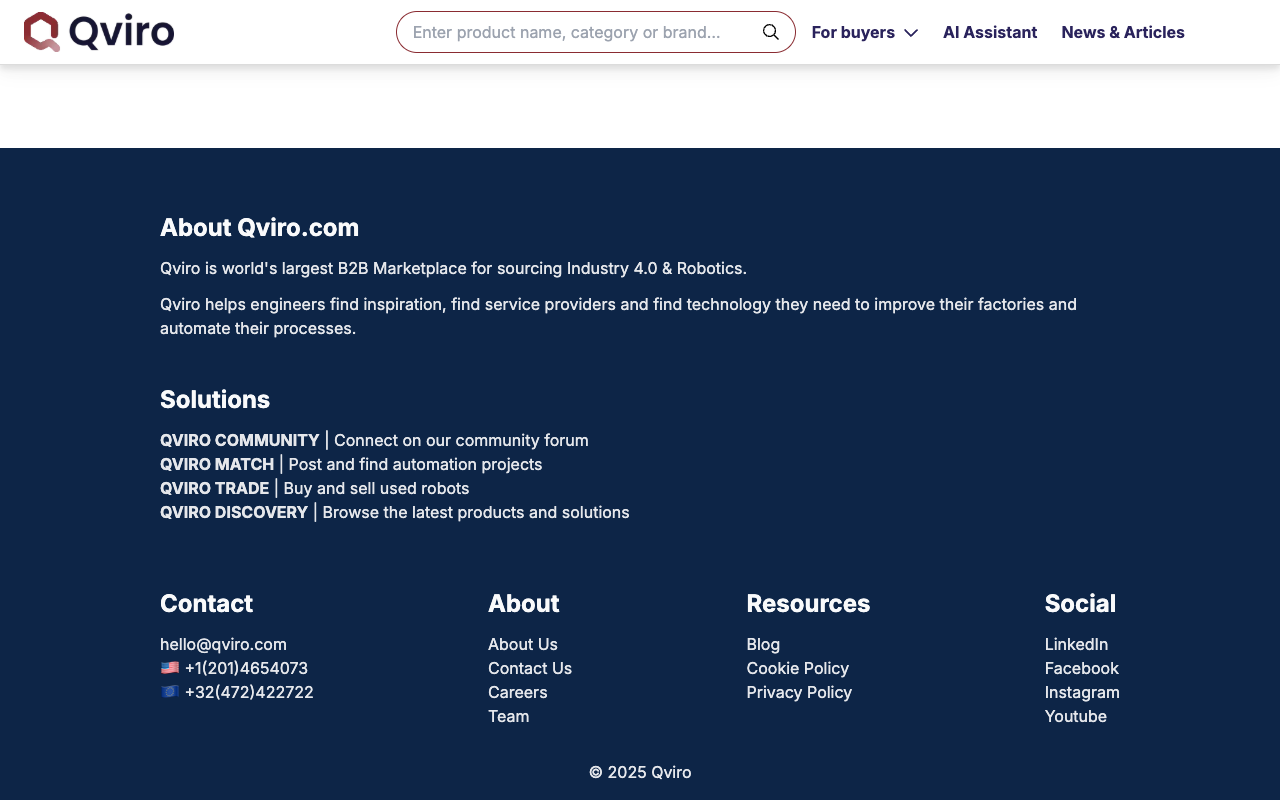Click hello@qviro.com email address
This screenshot has width=1280, height=800.
coord(223,644)
